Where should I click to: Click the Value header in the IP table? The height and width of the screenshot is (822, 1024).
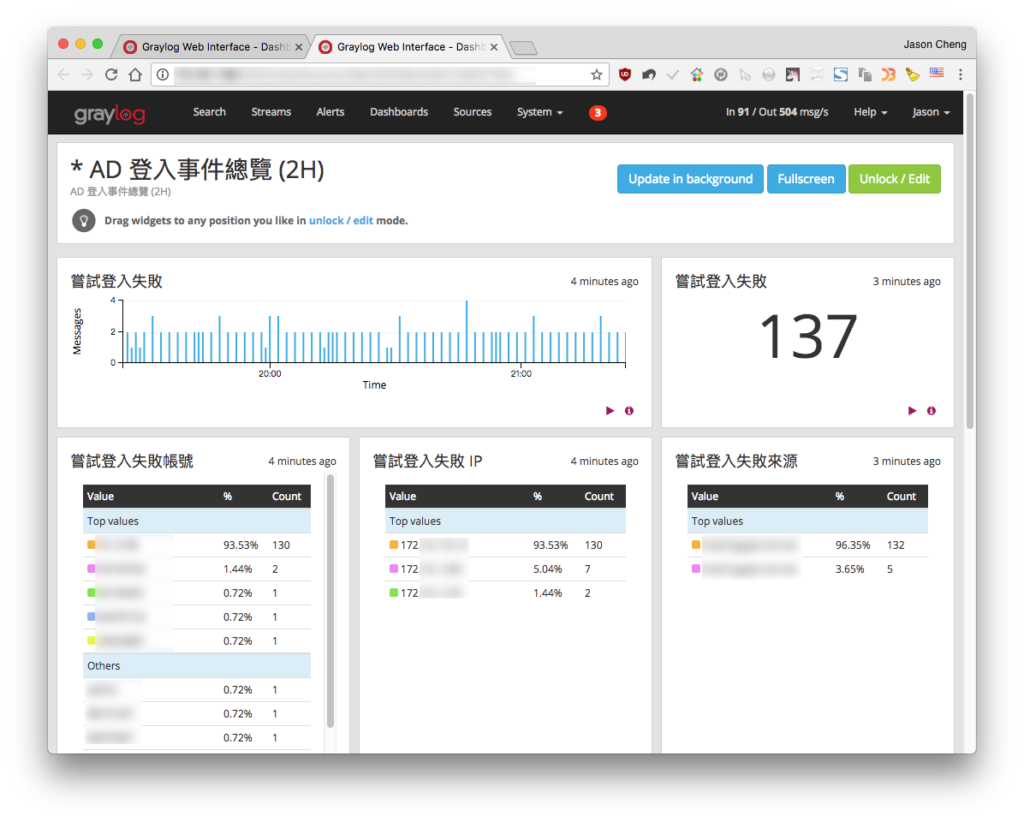pos(402,496)
